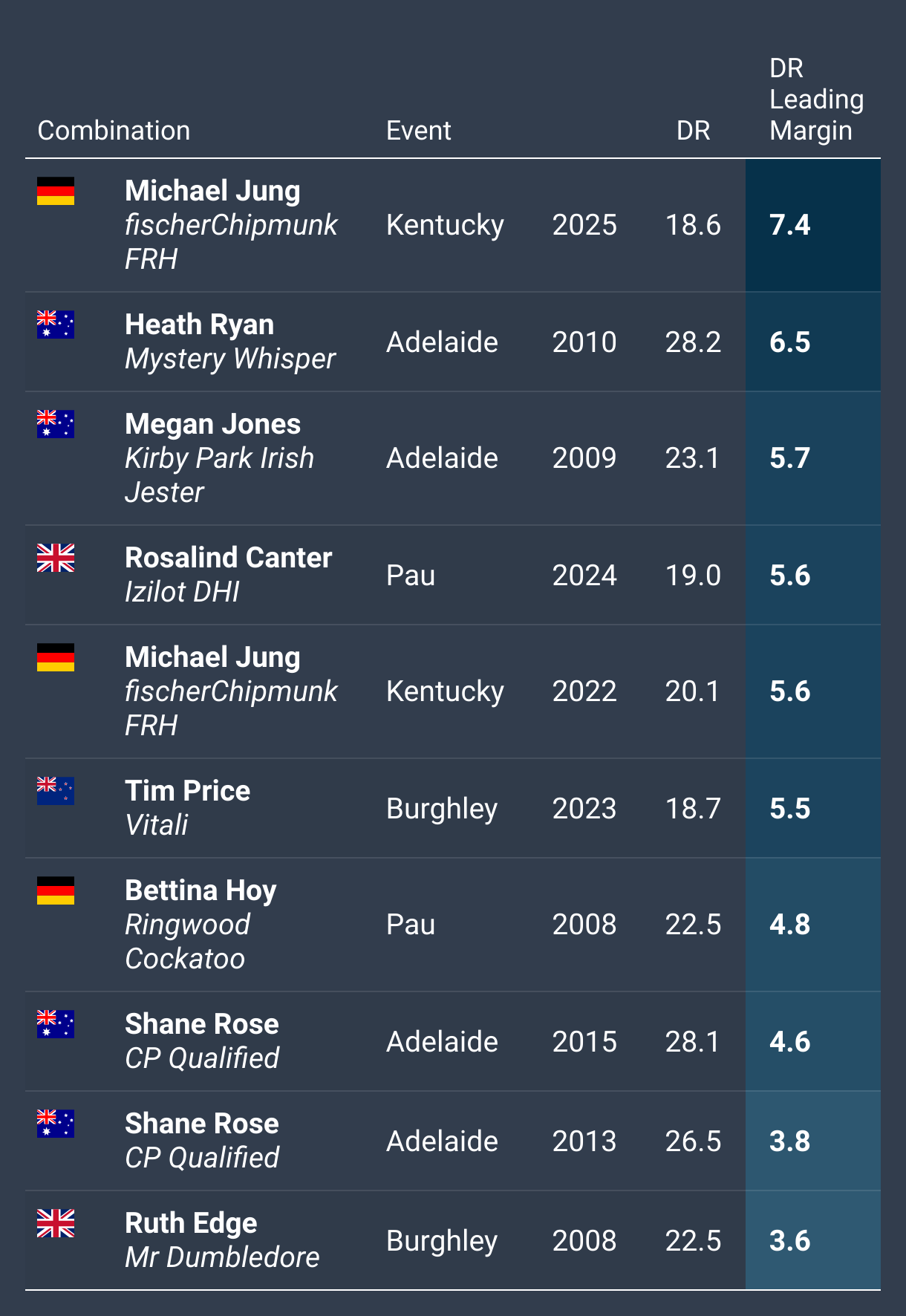Open the horse name Mystery Whisper
906x1316 pixels.
(230, 359)
